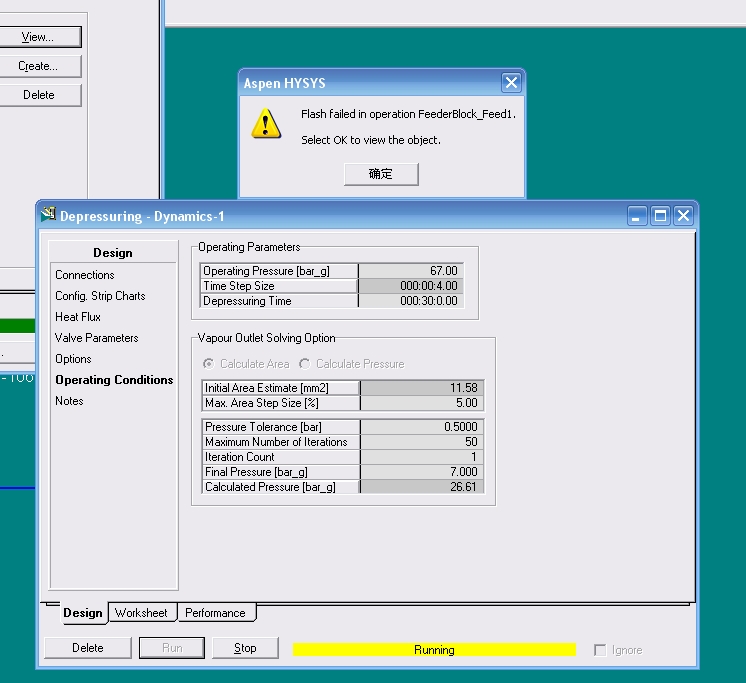The width and height of the screenshot is (746, 683).
Task: Stop the running depressuring calculation
Action: coord(245,648)
